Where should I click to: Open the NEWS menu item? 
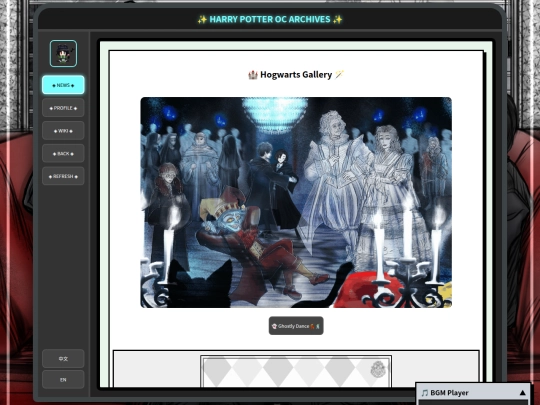pos(63,85)
